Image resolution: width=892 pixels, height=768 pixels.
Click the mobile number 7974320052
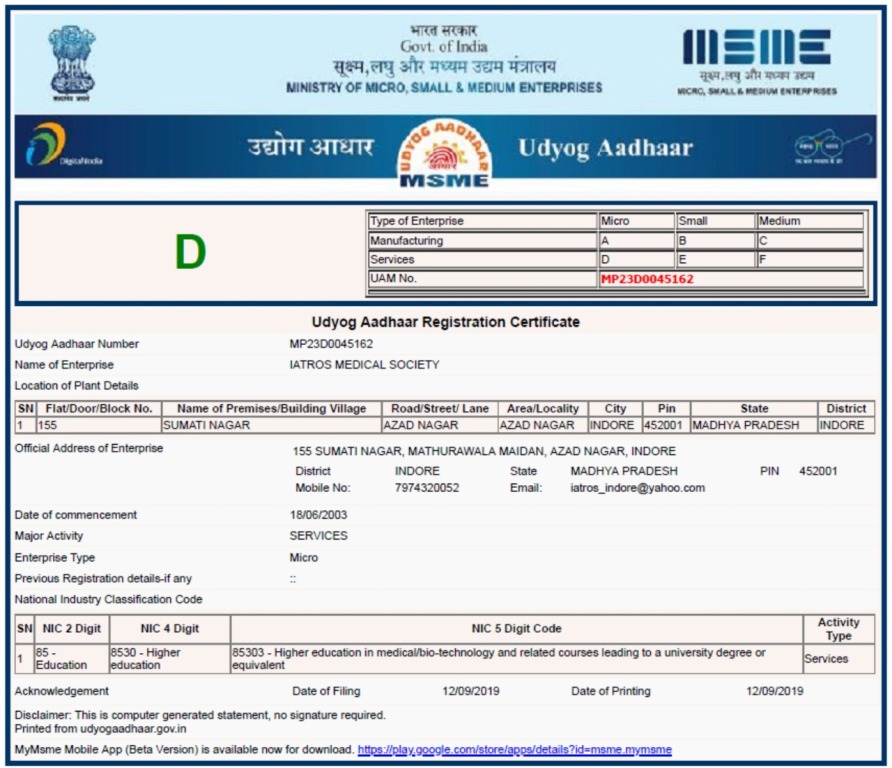click(427, 488)
